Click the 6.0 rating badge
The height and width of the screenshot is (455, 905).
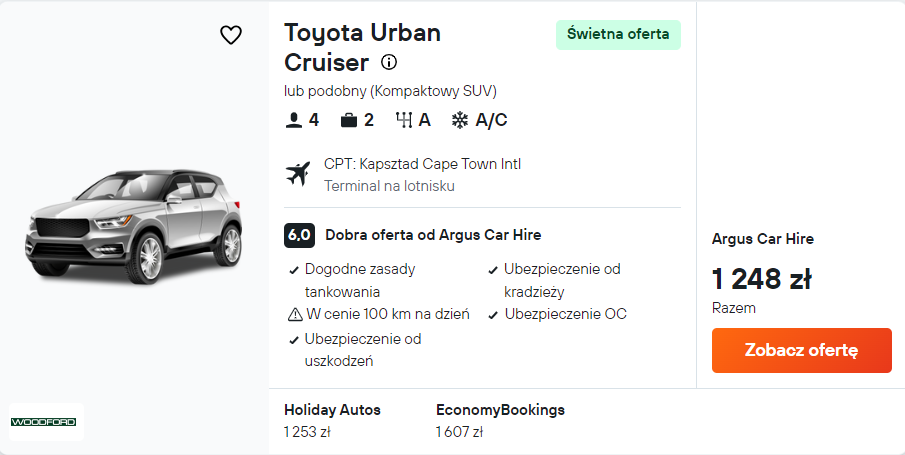pos(299,235)
